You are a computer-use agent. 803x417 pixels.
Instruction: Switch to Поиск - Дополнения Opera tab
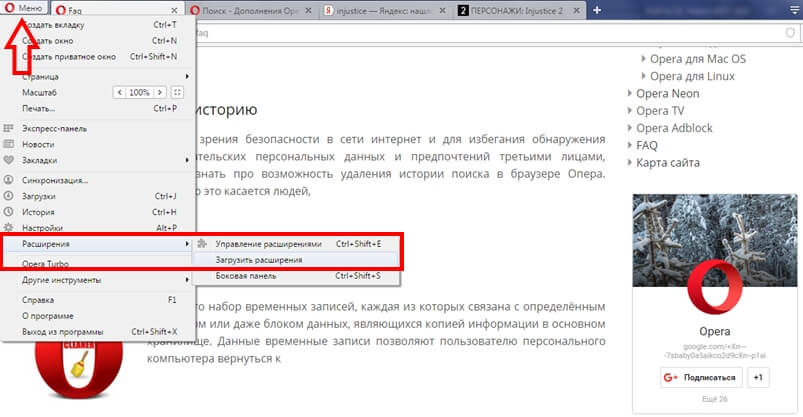pos(251,10)
